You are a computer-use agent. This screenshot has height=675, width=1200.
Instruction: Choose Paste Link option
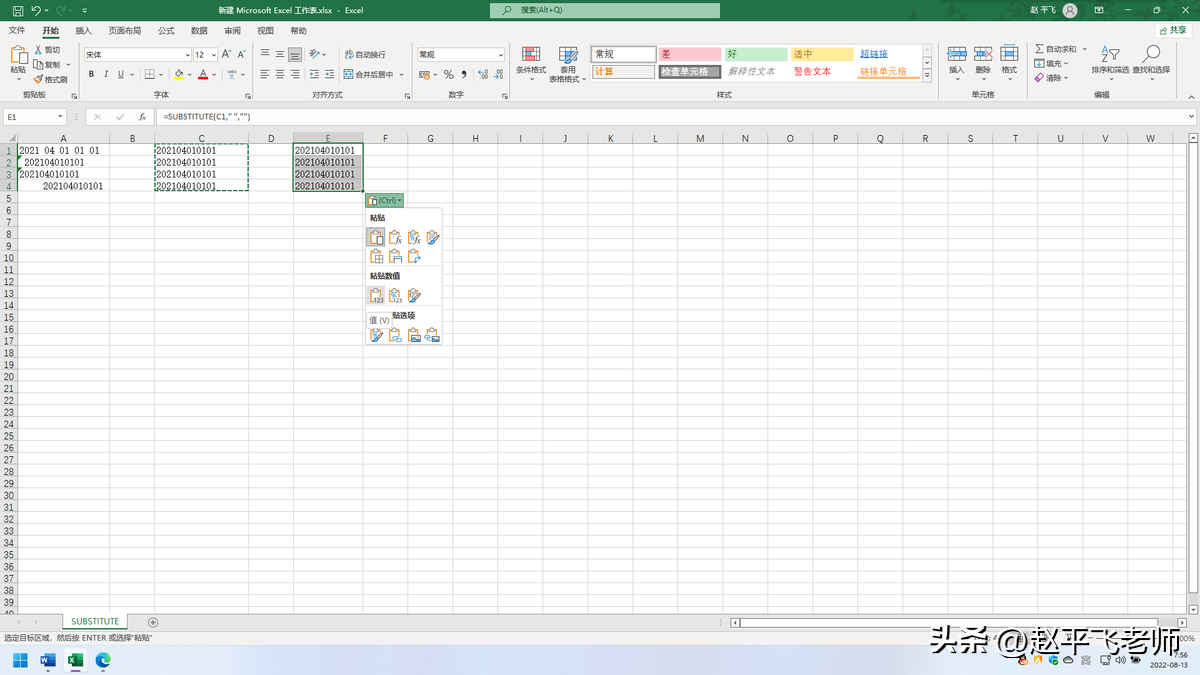tap(395, 335)
